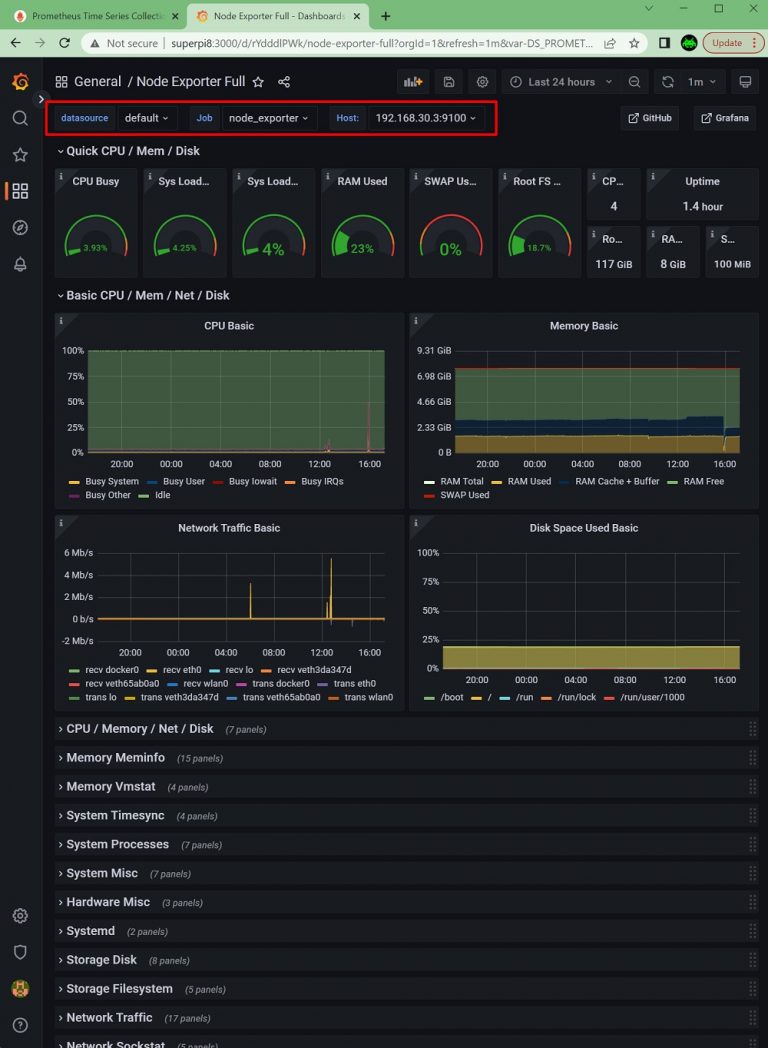Click the browser Update button

click(x=733, y=43)
